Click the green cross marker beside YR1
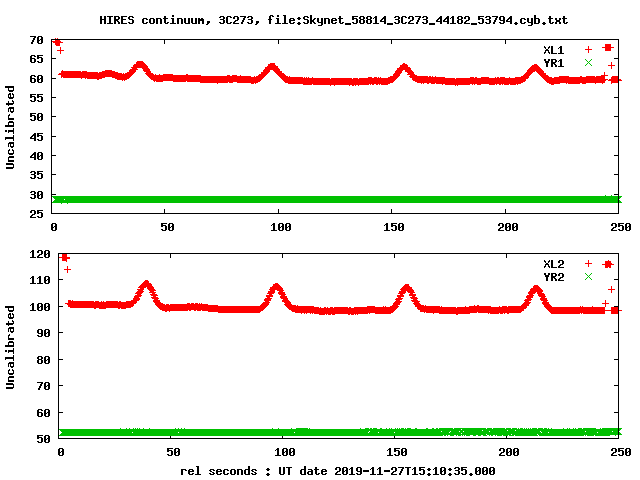The image size is (640, 480). (x=588, y=62)
